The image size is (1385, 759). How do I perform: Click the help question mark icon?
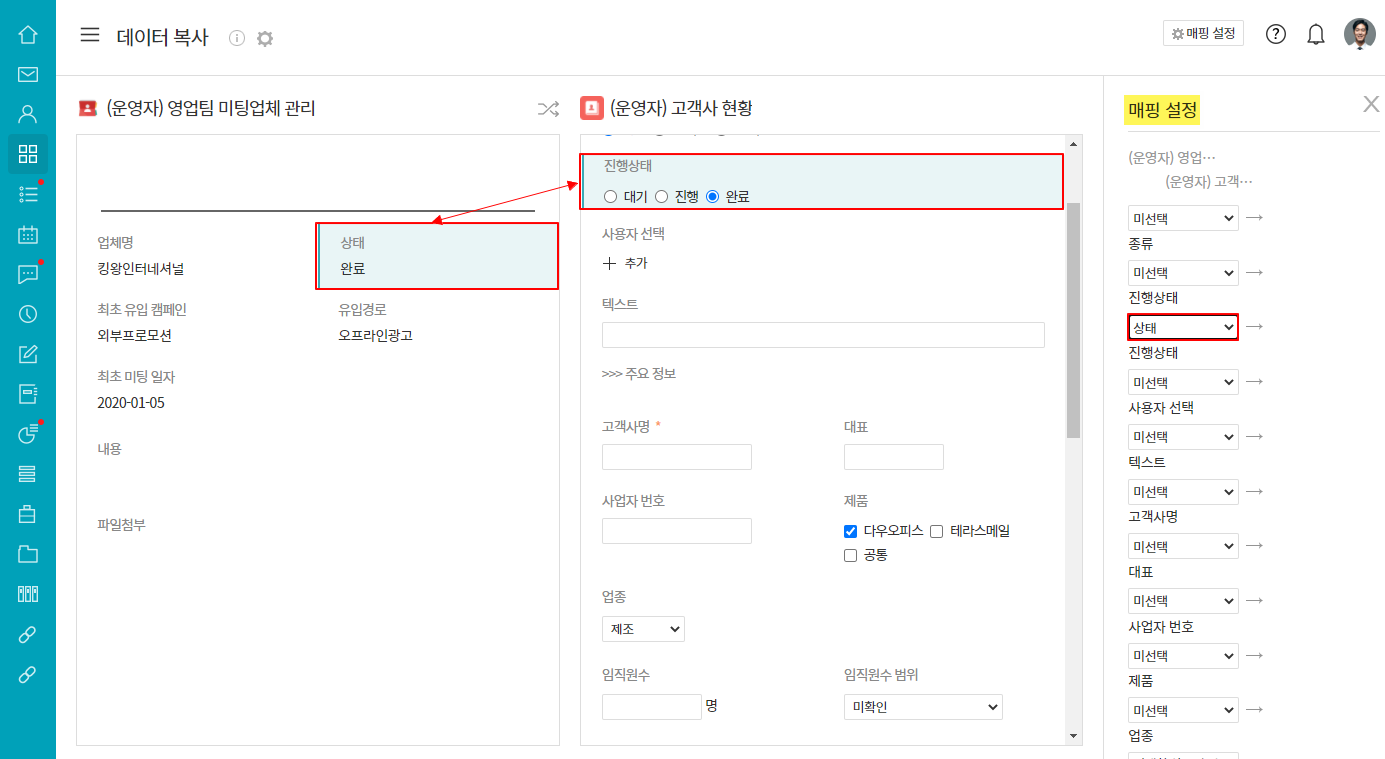1275,34
